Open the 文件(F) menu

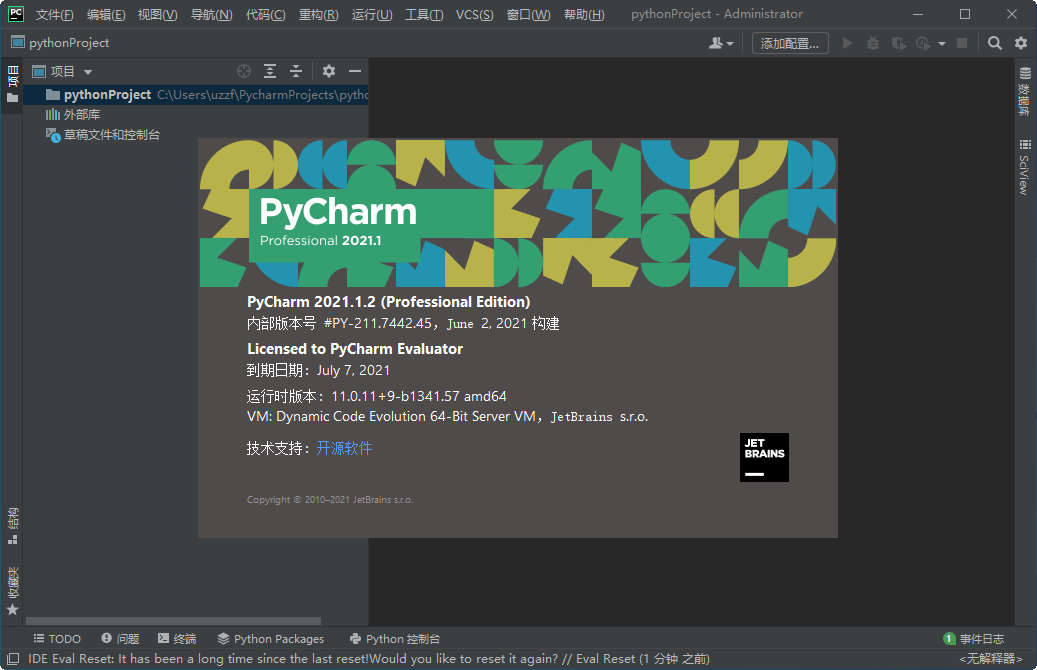click(x=54, y=15)
